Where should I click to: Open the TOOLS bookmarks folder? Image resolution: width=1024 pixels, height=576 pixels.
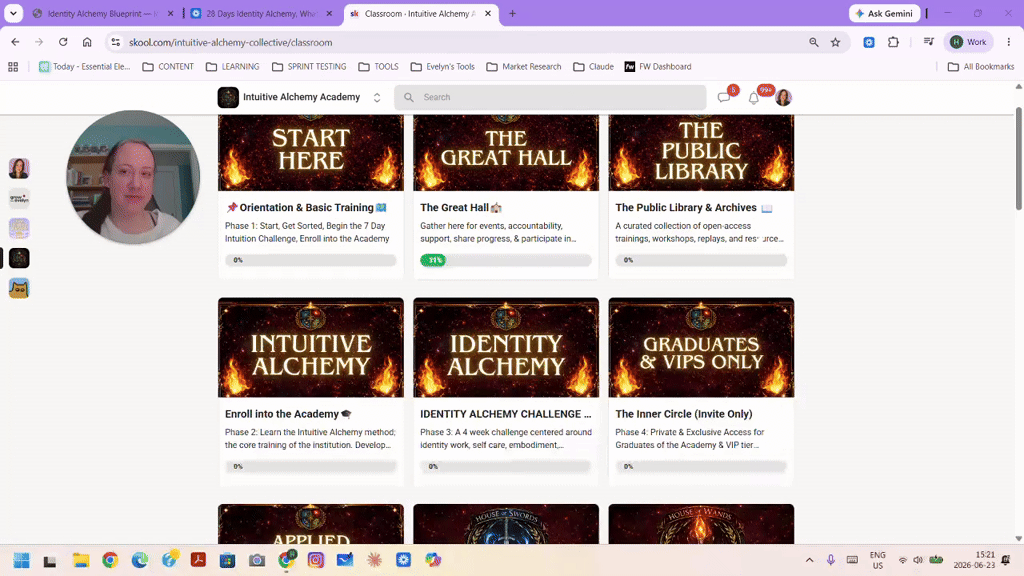[378, 67]
